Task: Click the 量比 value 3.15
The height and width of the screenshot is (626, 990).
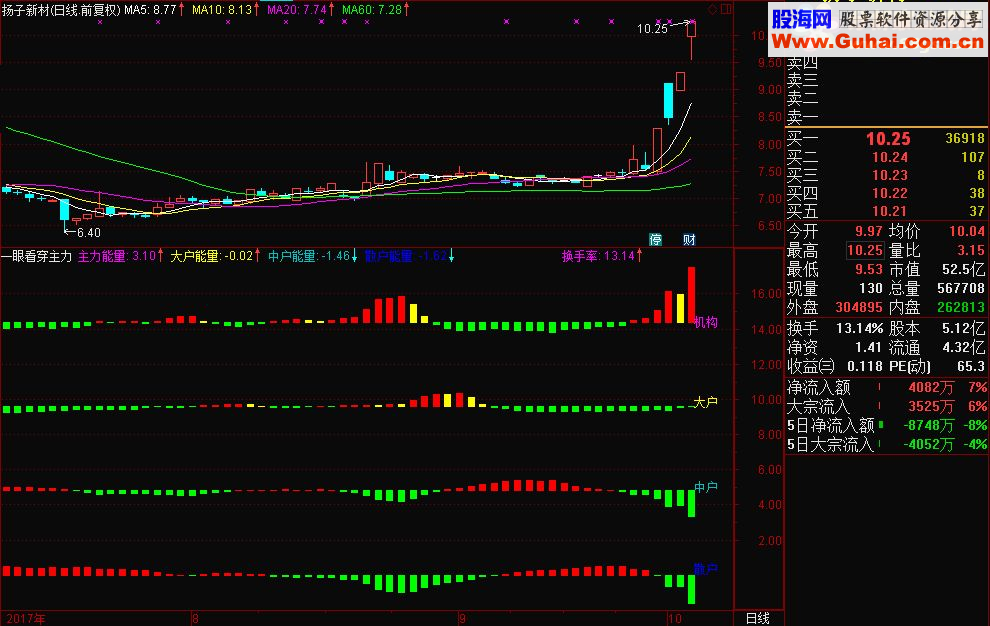Action: 970,250
